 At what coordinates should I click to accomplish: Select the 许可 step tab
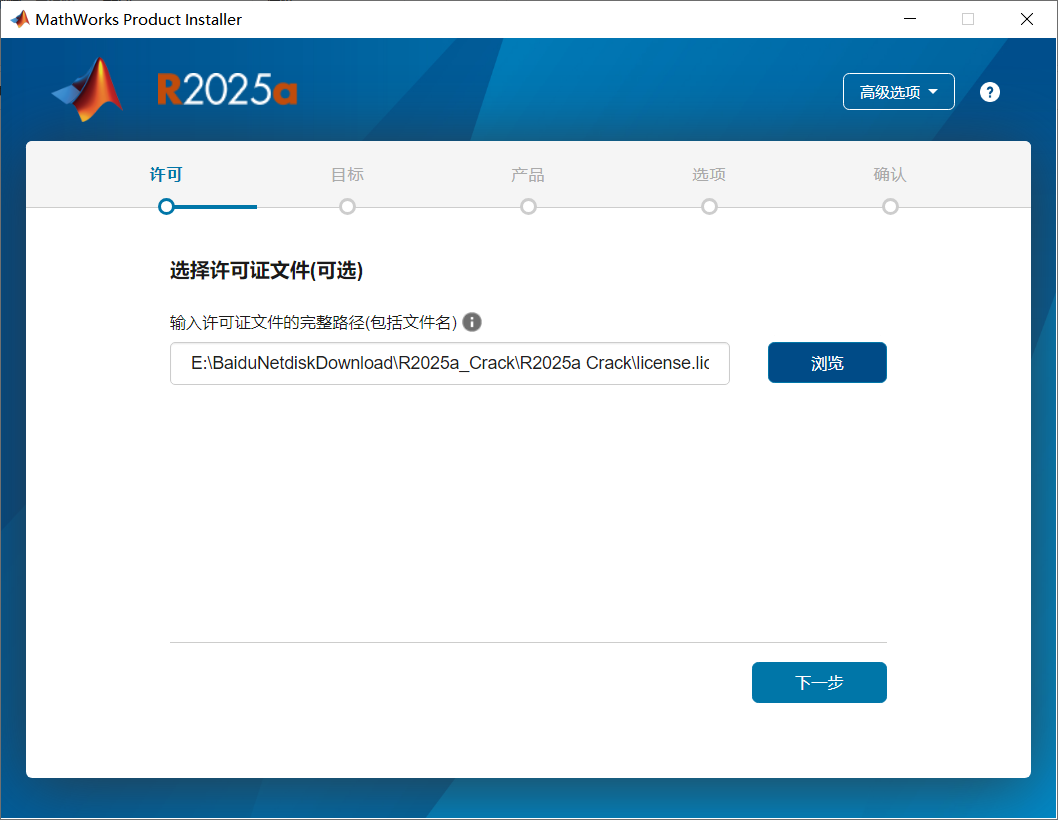pyautogui.click(x=166, y=175)
